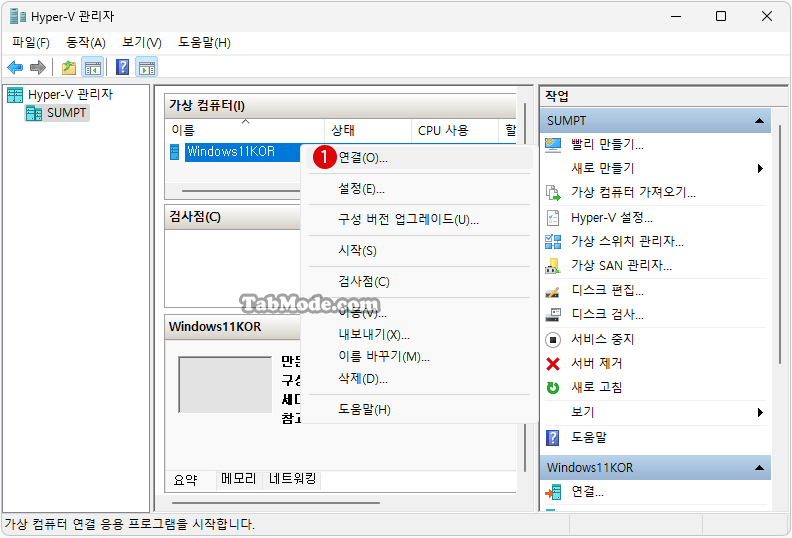Select the Hyper-V 관리자 root tree node
The width and height of the screenshot is (792, 538).
pos(60,94)
